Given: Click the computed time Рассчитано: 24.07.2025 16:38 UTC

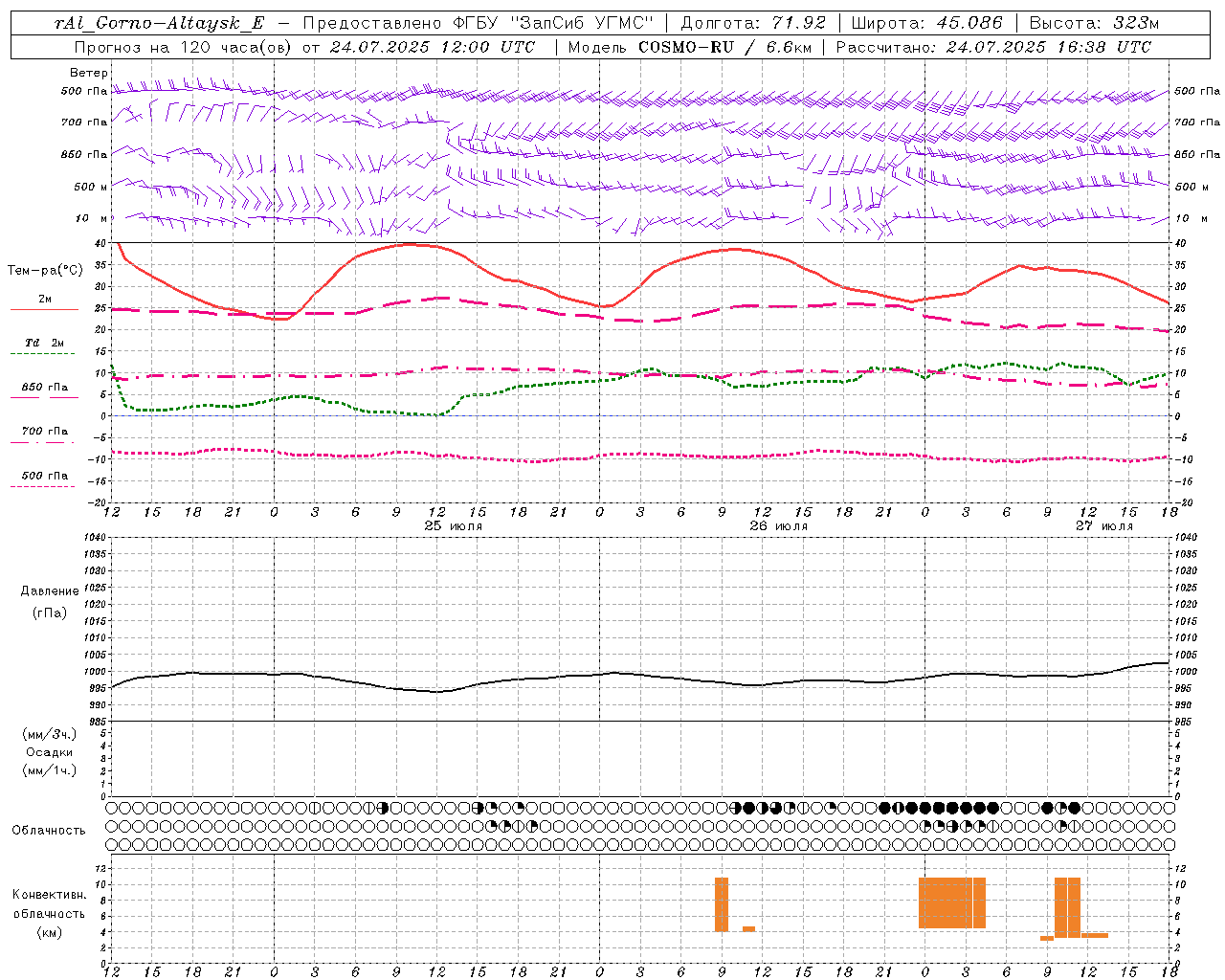Looking at the screenshot, I should (x=993, y=46).
